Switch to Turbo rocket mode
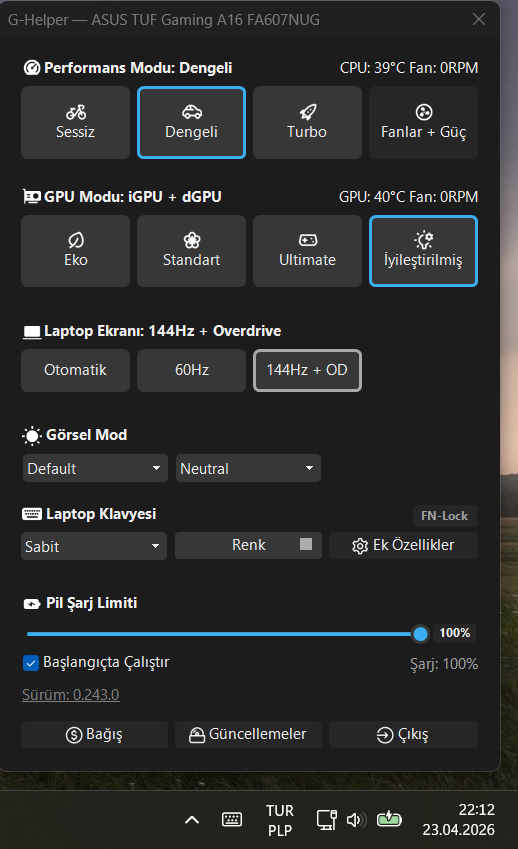The height and width of the screenshot is (849, 518). (x=307, y=122)
